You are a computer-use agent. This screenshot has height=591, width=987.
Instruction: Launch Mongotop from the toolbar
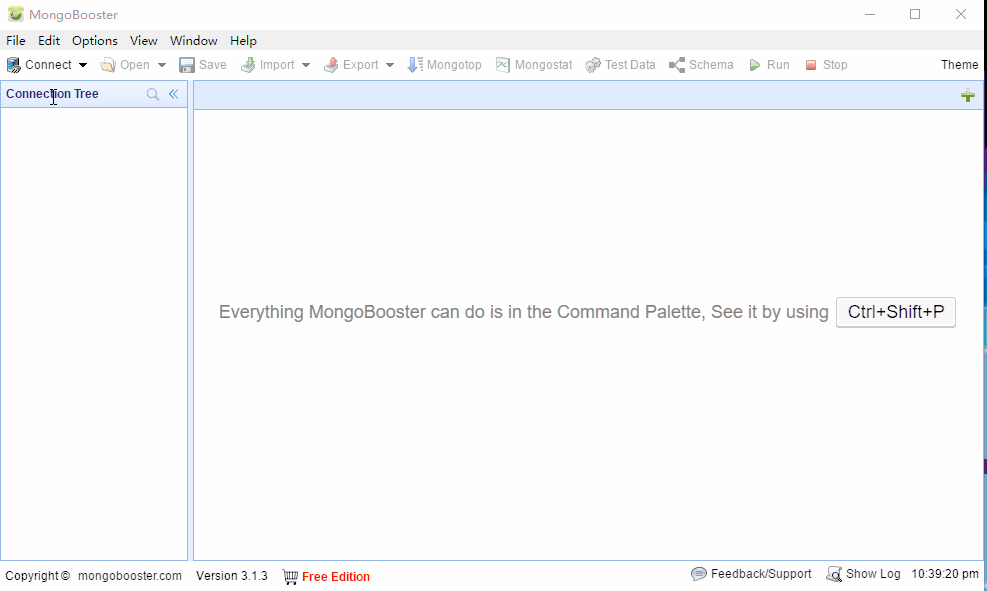click(444, 65)
